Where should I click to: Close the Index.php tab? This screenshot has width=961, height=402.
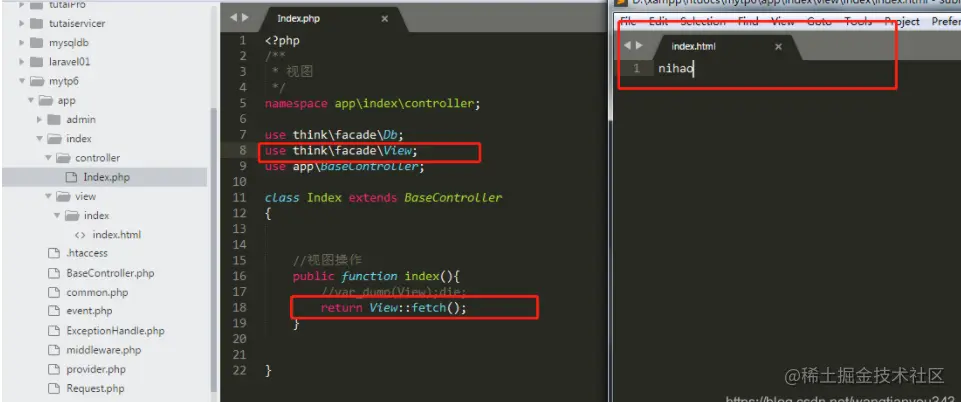tap(384, 19)
